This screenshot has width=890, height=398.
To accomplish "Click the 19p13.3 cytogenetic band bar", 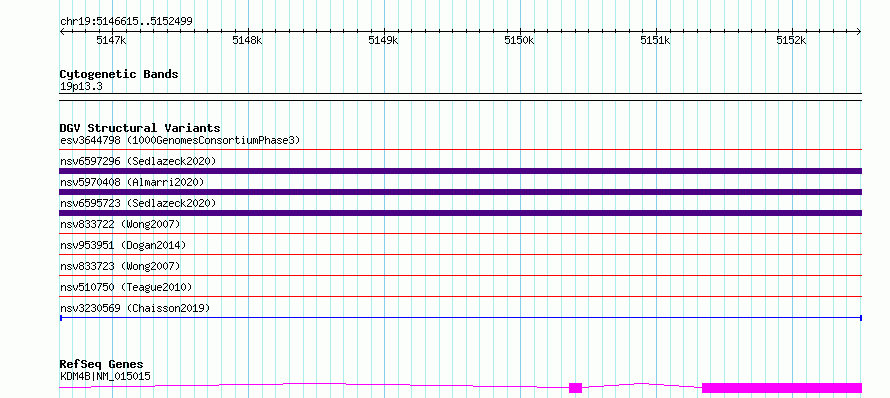I will click(461, 97).
